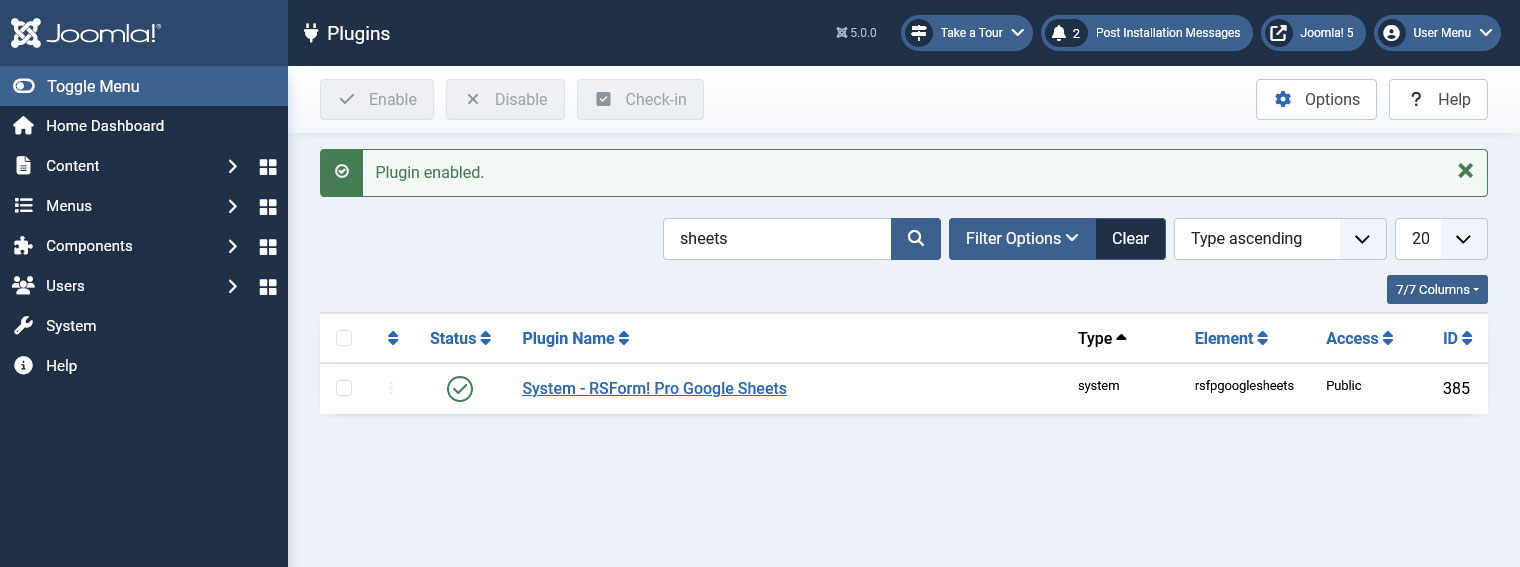Dismiss the Plugin enabled alert
Screen dimensions: 1520x567
(x=1465, y=171)
